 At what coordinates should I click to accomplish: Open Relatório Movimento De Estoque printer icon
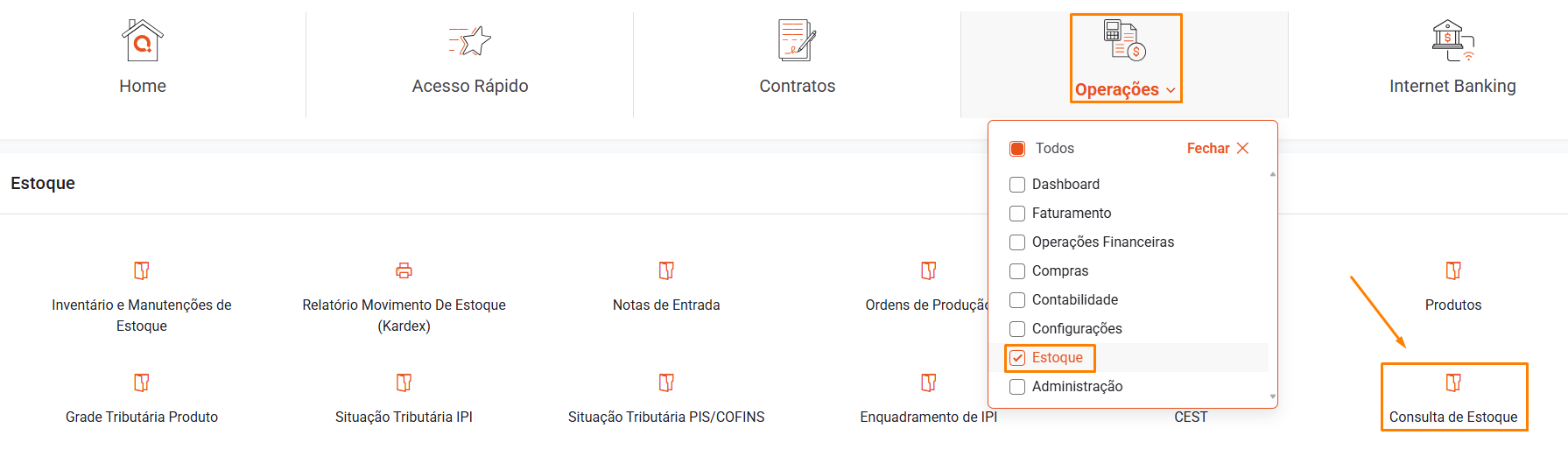404,270
